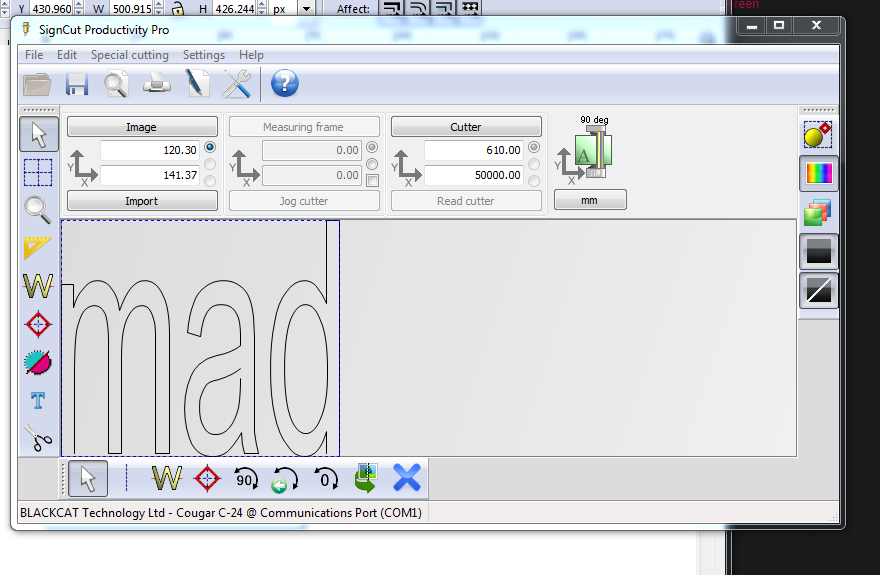Click the cutter length field 50000.00
The image size is (880, 575).
click(473, 175)
